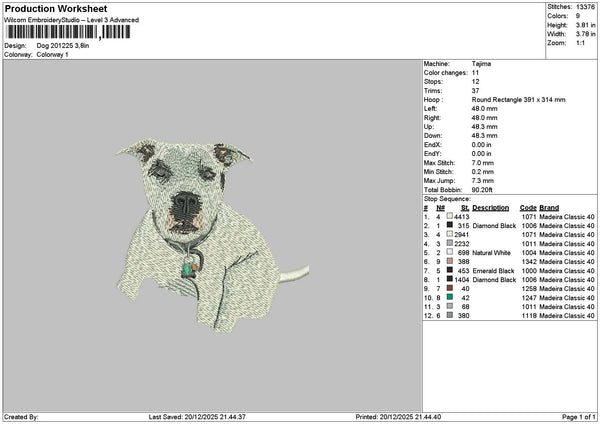Viewport: 600px width, 424px height.
Task: Choose the peach swatch in stop row 6 (388 stitches)
Action: (450, 261)
